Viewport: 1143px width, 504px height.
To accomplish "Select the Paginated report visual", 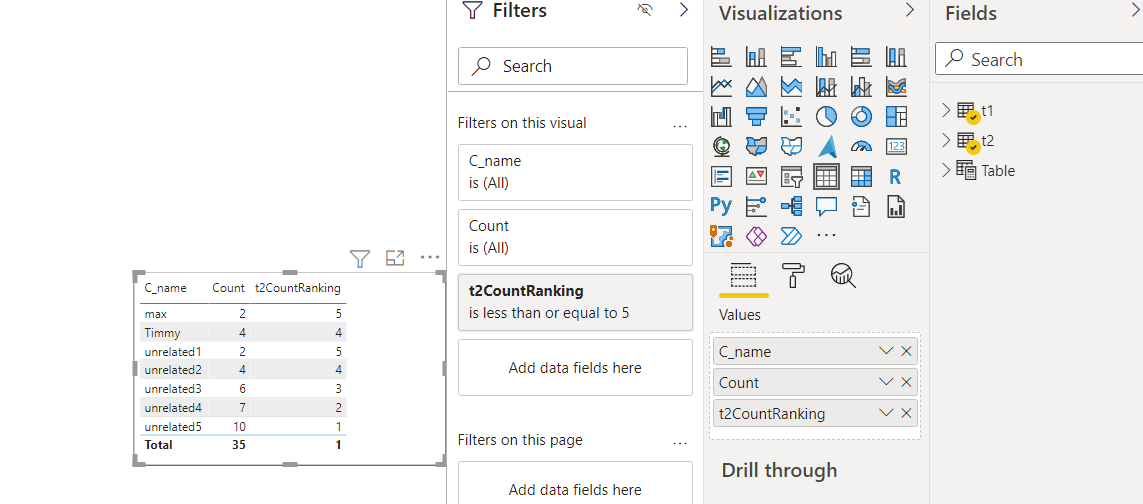I will [x=896, y=206].
